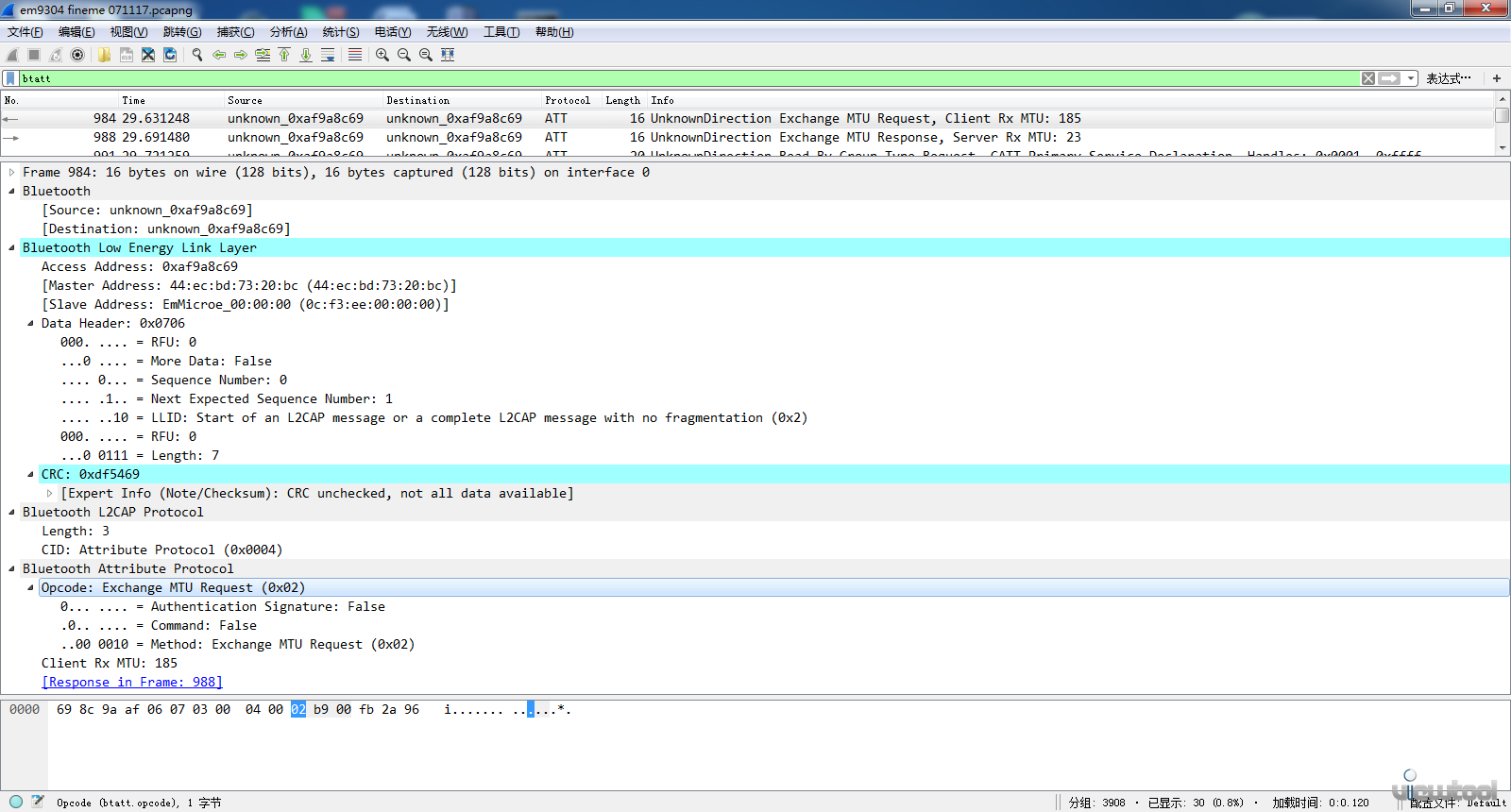
Task: Click the zoom in magnifier icon
Action: point(382,55)
